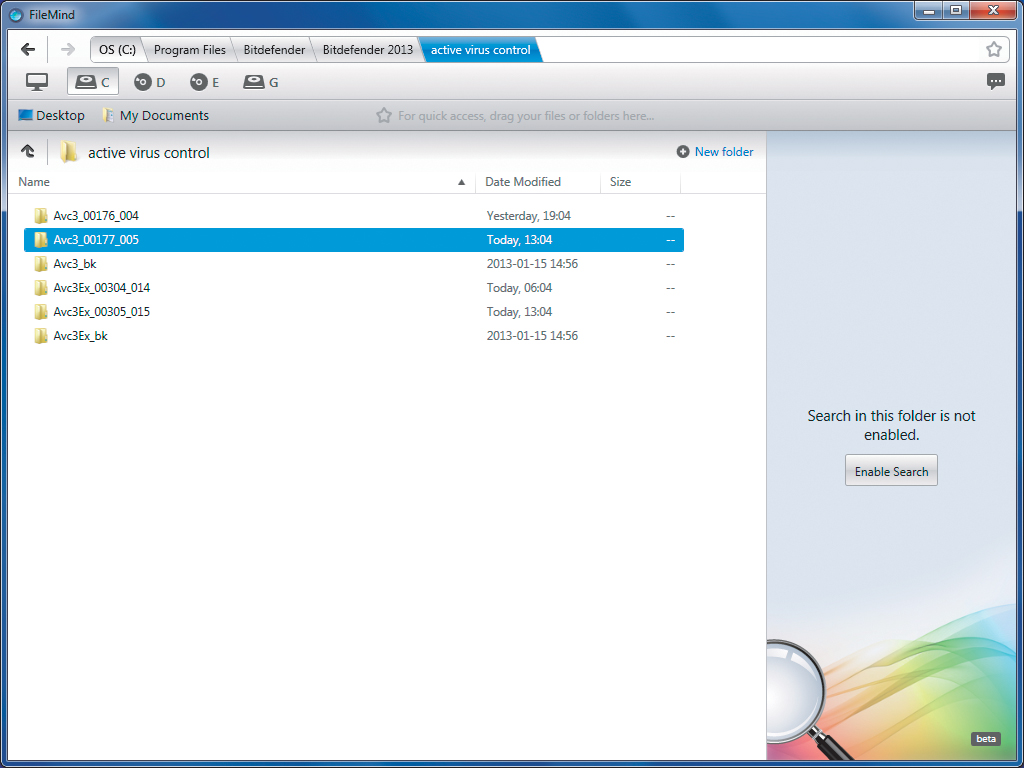Open the G drive
Image resolution: width=1024 pixels, height=768 pixels.
[259, 82]
